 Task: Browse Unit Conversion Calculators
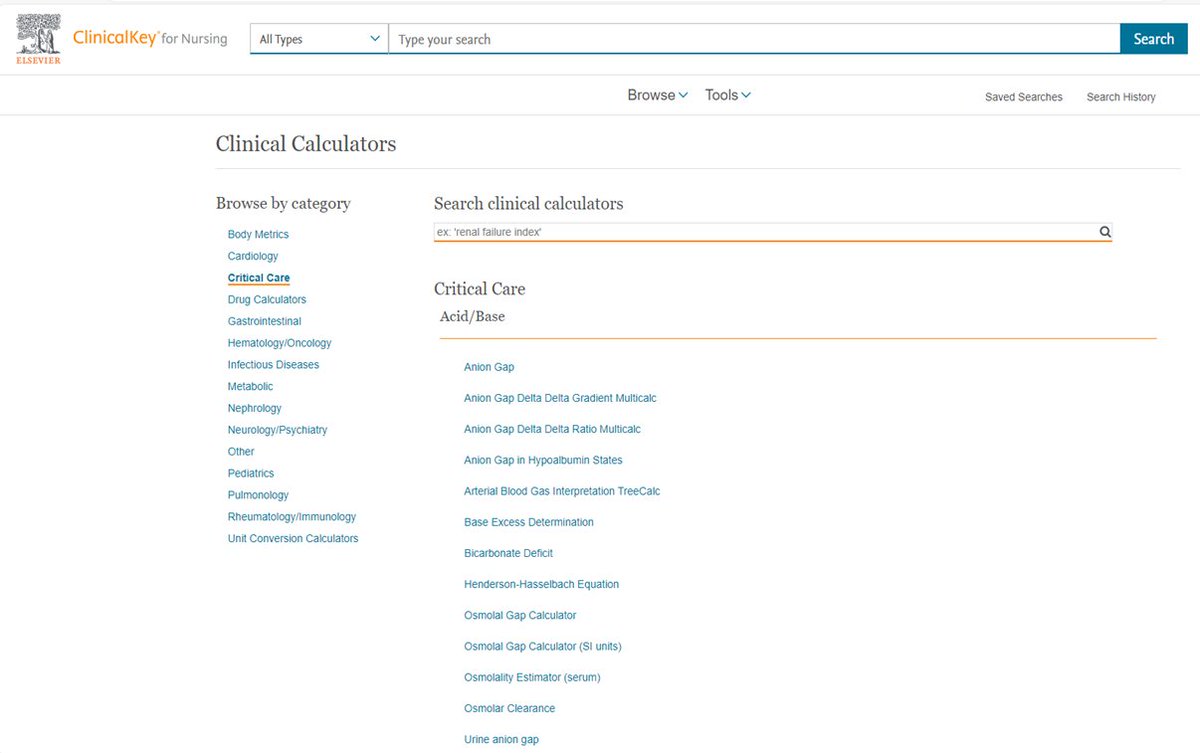[292, 538]
